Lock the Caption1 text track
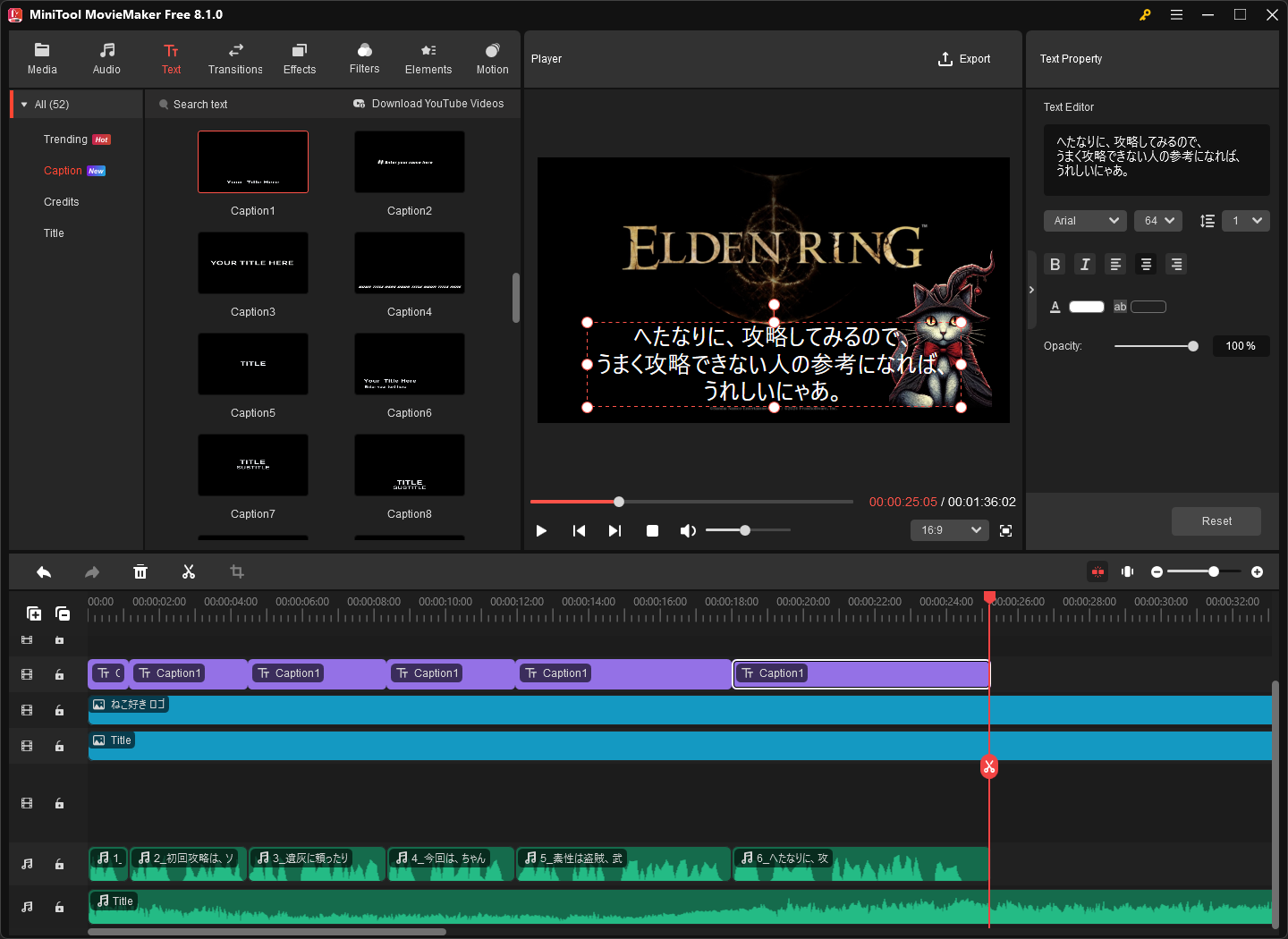Image resolution: width=1288 pixels, height=939 pixels. coord(60,675)
